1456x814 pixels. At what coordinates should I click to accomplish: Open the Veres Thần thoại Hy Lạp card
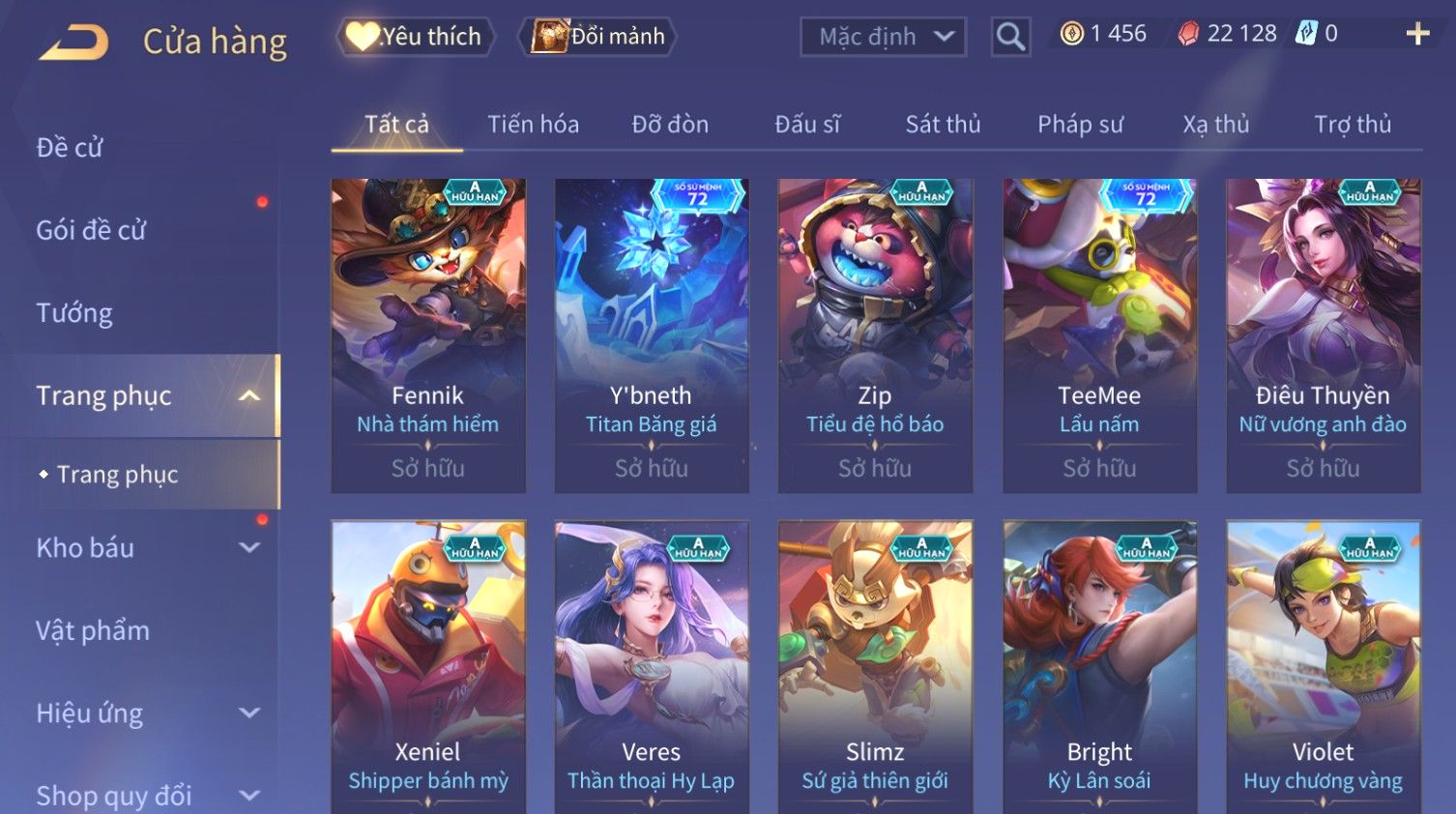point(652,667)
